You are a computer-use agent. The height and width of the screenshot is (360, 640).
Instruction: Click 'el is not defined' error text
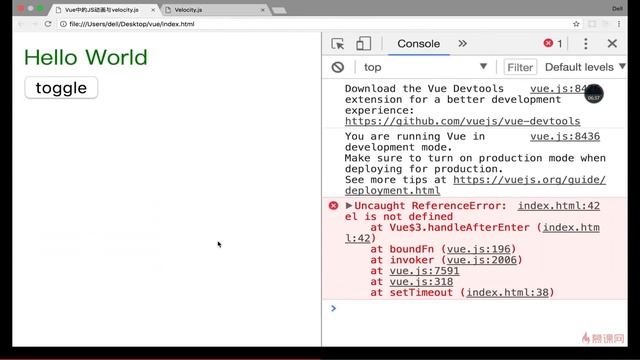point(399,216)
